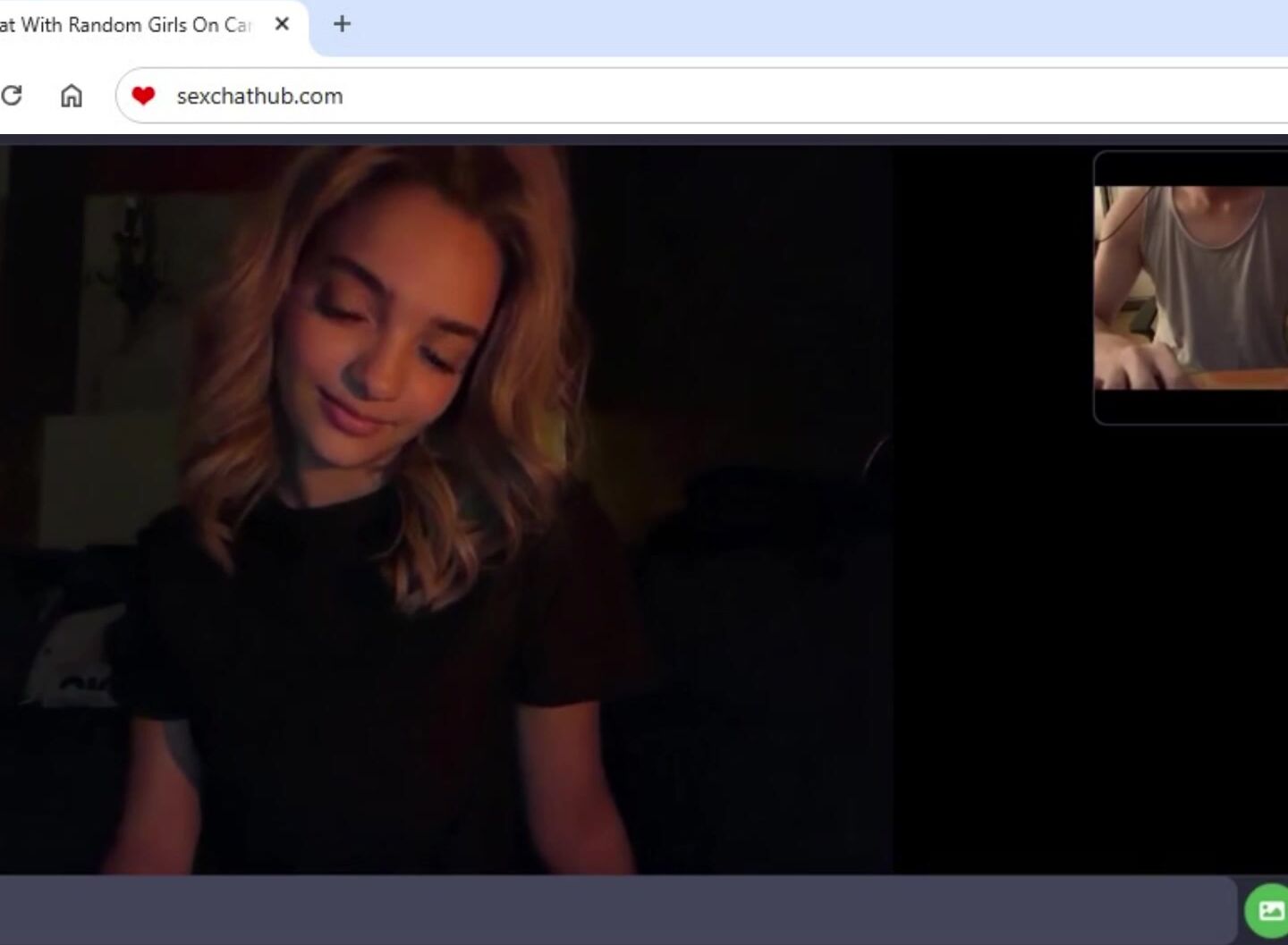
Task: Click the Home icon in the toolbar
Action: pyautogui.click(x=72, y=96)
